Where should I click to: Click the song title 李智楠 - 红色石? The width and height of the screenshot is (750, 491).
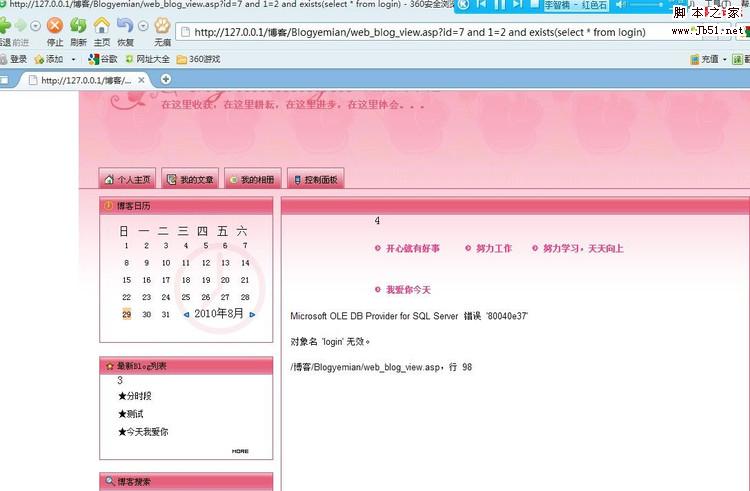point(576,5)
